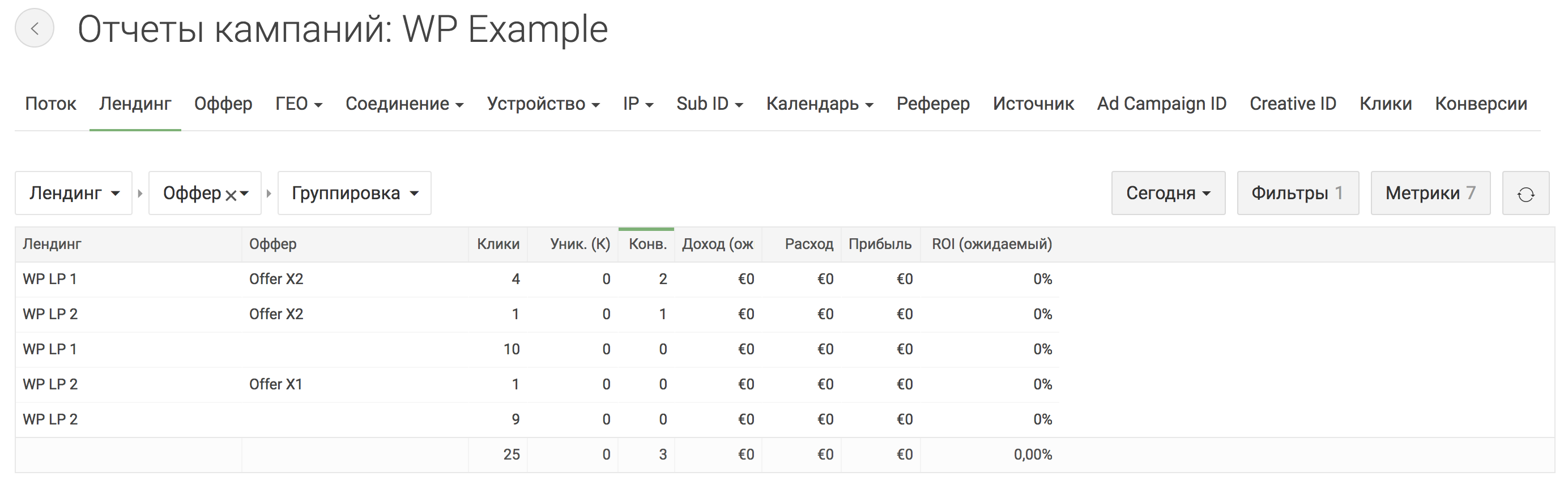Image resolution: width=1568 pixels, height=489 pixels.
Task: Click the refresh report icon
Action: [1525, 194]
